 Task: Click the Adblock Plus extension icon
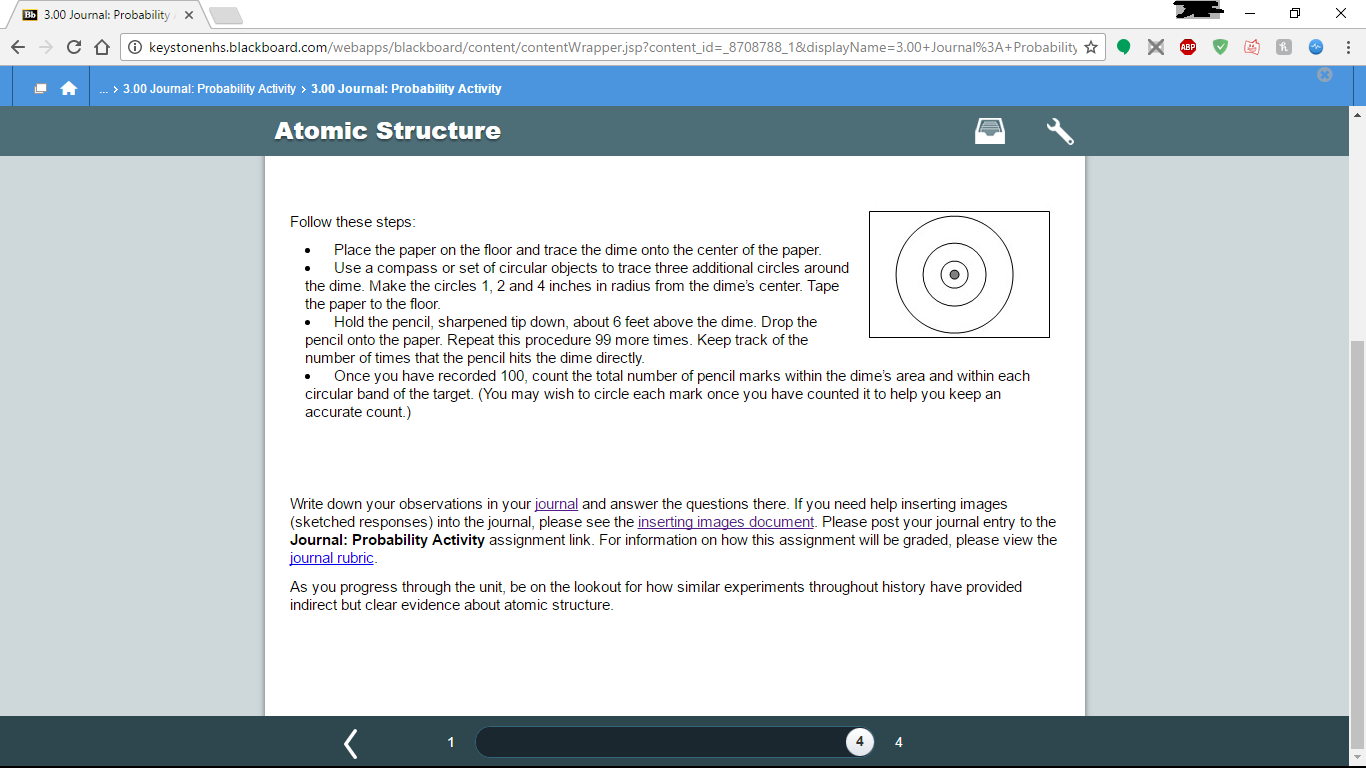(1188, 47)
